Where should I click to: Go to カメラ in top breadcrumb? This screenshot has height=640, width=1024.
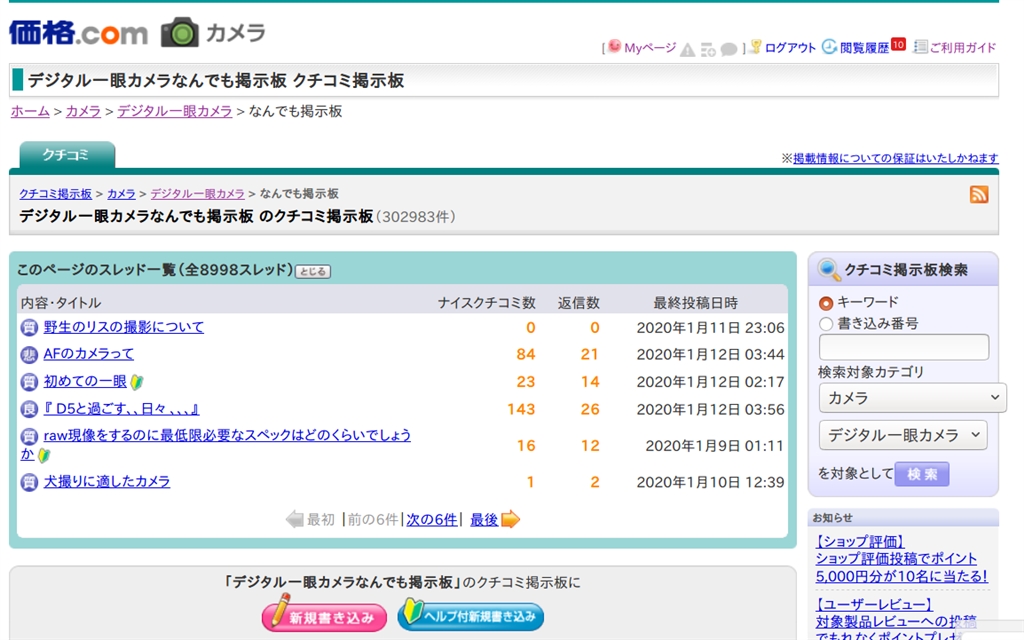(84, 111)
